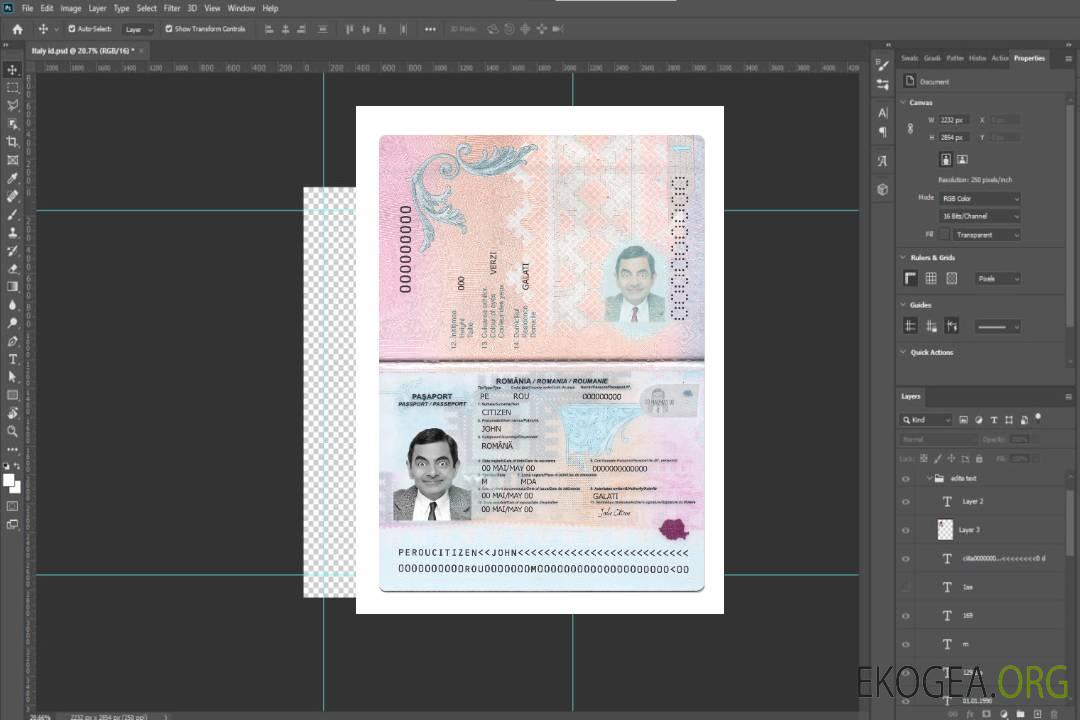Set canvas to portrait orientation
The width and height of the screenshot is (1080, 720).
[x=946, y=160]
